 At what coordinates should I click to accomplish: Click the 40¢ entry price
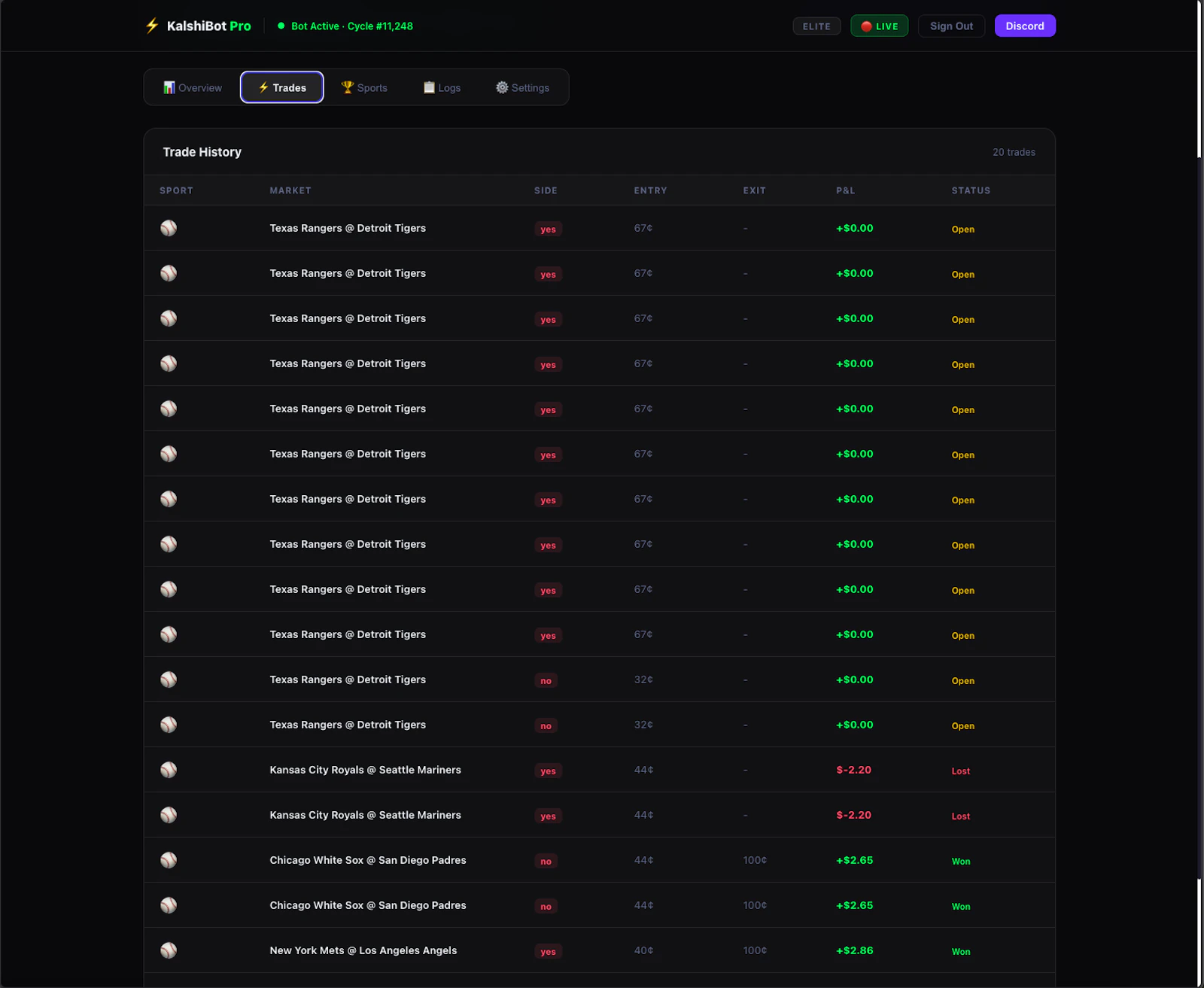coord(643,950)
